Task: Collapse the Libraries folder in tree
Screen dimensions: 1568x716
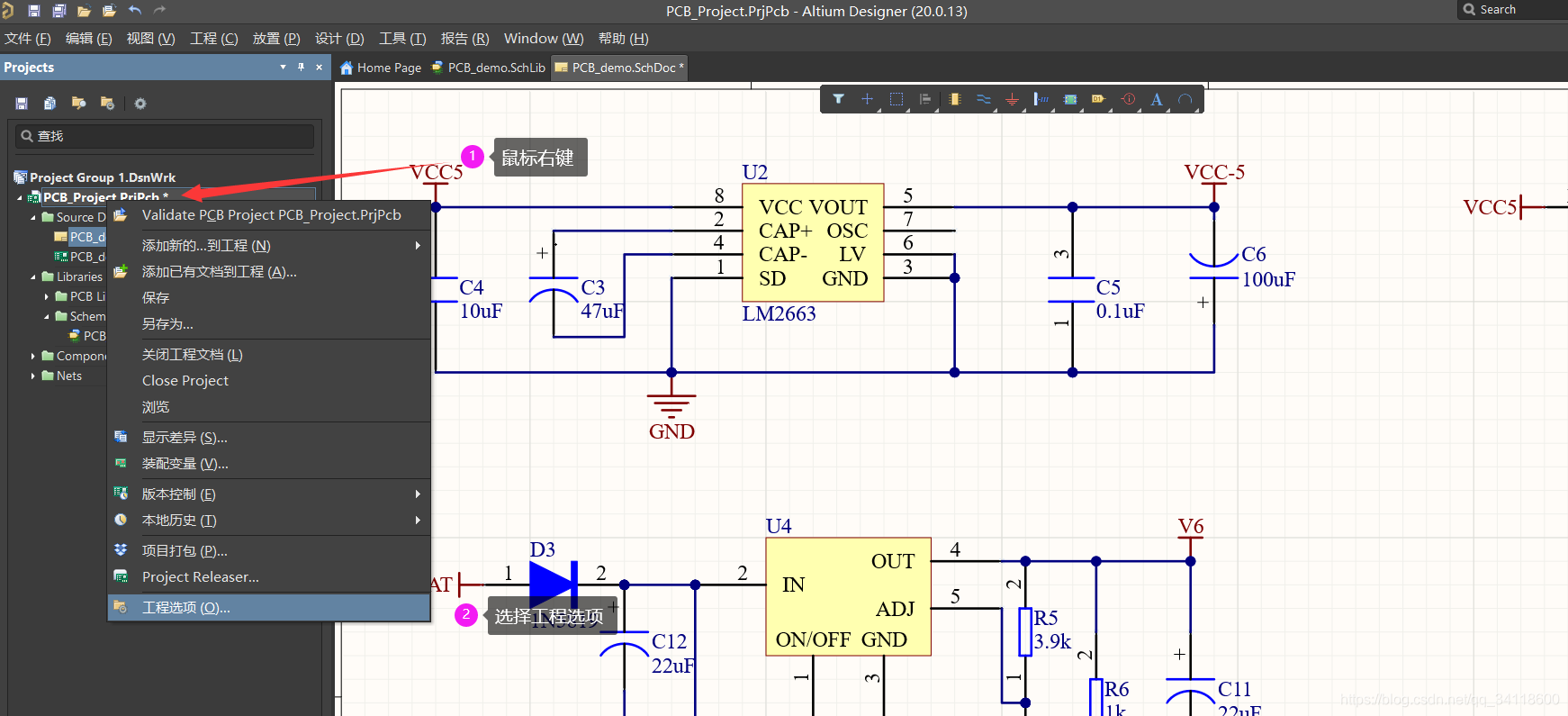Action: click(33, 276)
